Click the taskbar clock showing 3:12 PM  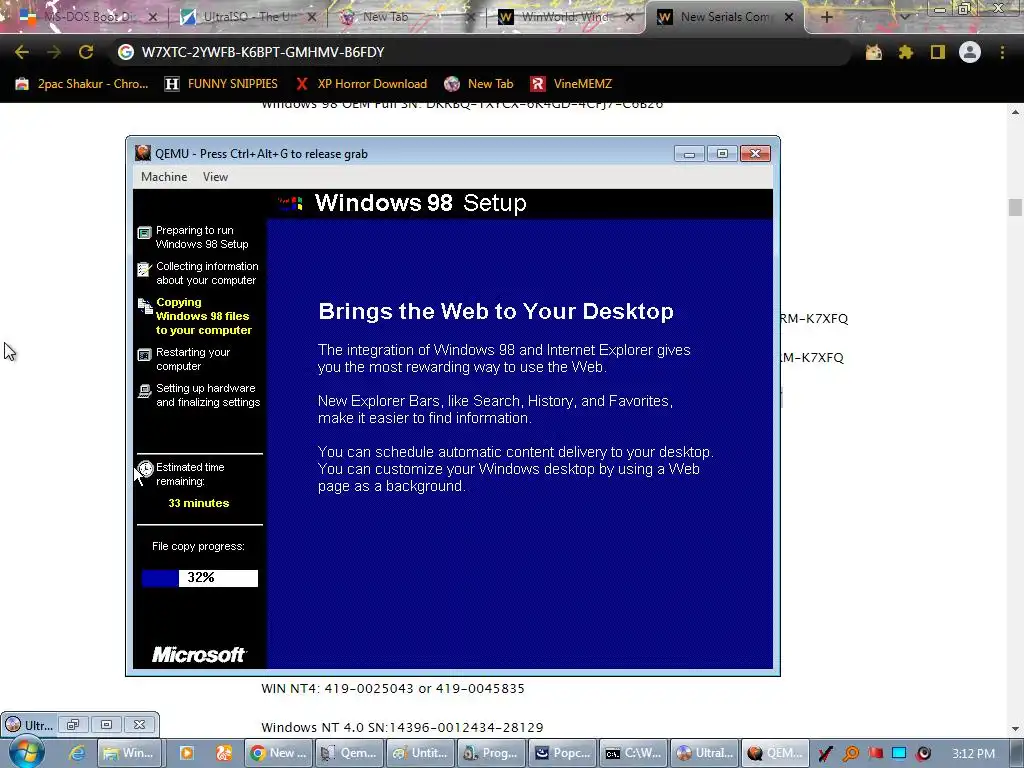974,754
